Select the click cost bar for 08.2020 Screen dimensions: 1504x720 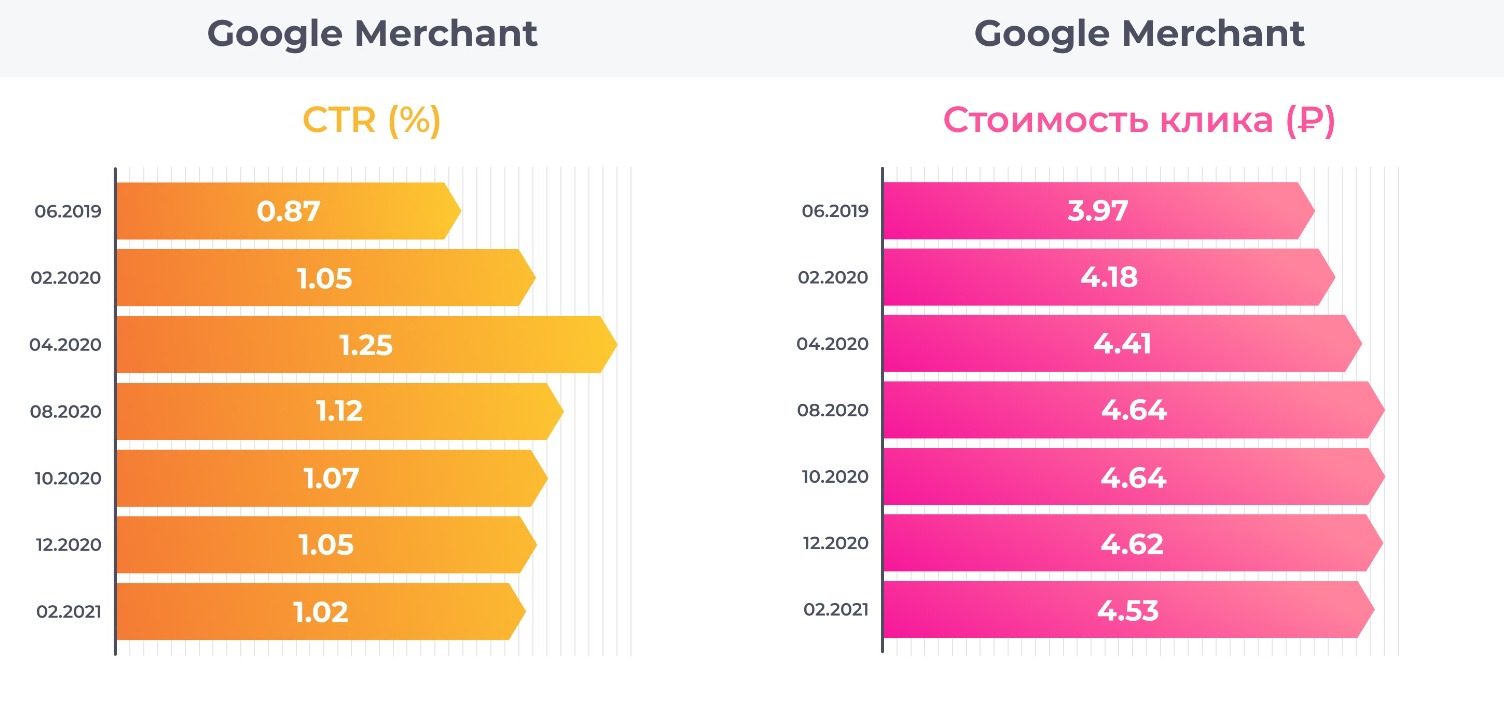tap(1133, 410)
